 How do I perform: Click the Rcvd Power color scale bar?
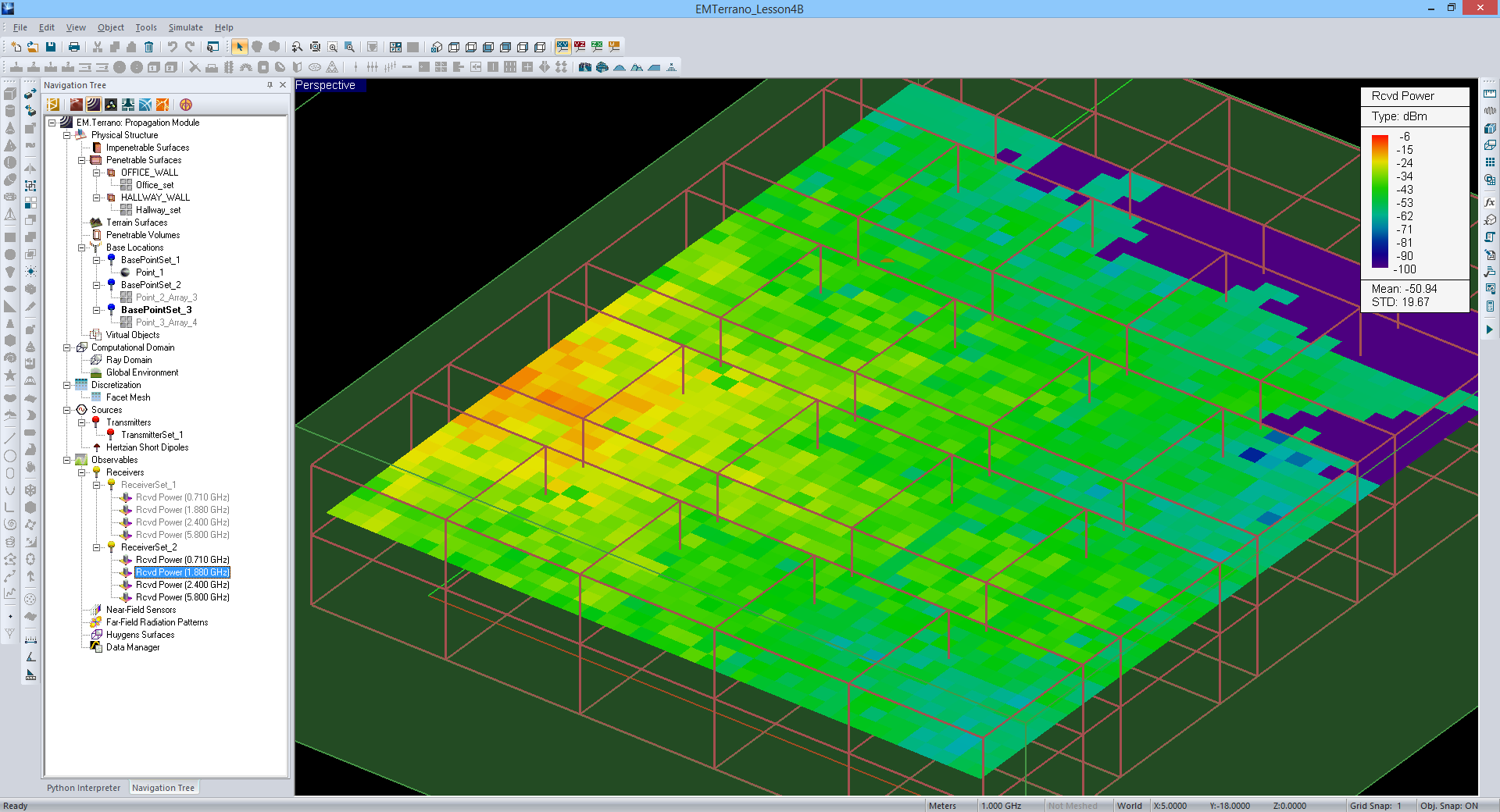click(x=1380, y=201)
